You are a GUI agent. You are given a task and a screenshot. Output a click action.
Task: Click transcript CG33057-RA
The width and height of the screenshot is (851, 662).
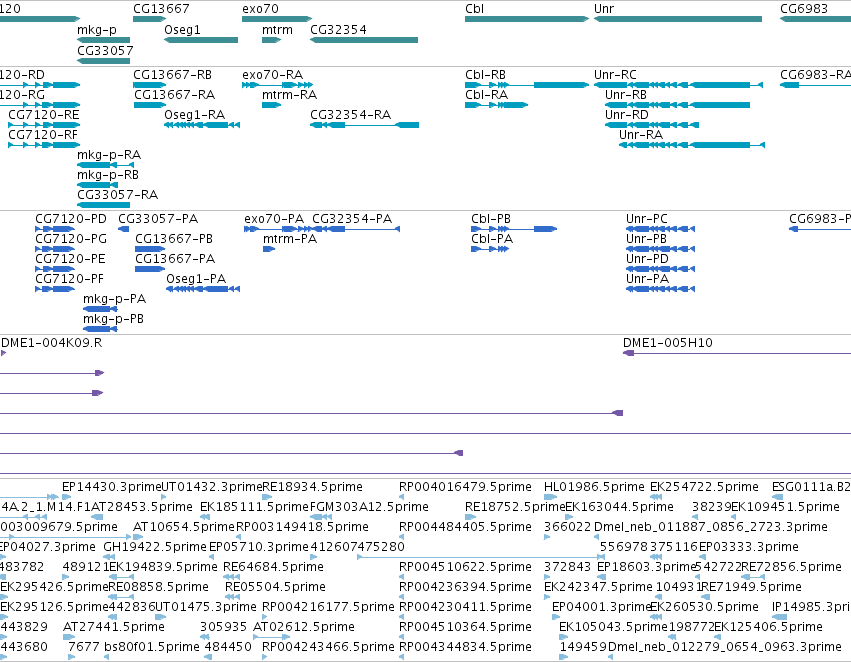point(117,195)
